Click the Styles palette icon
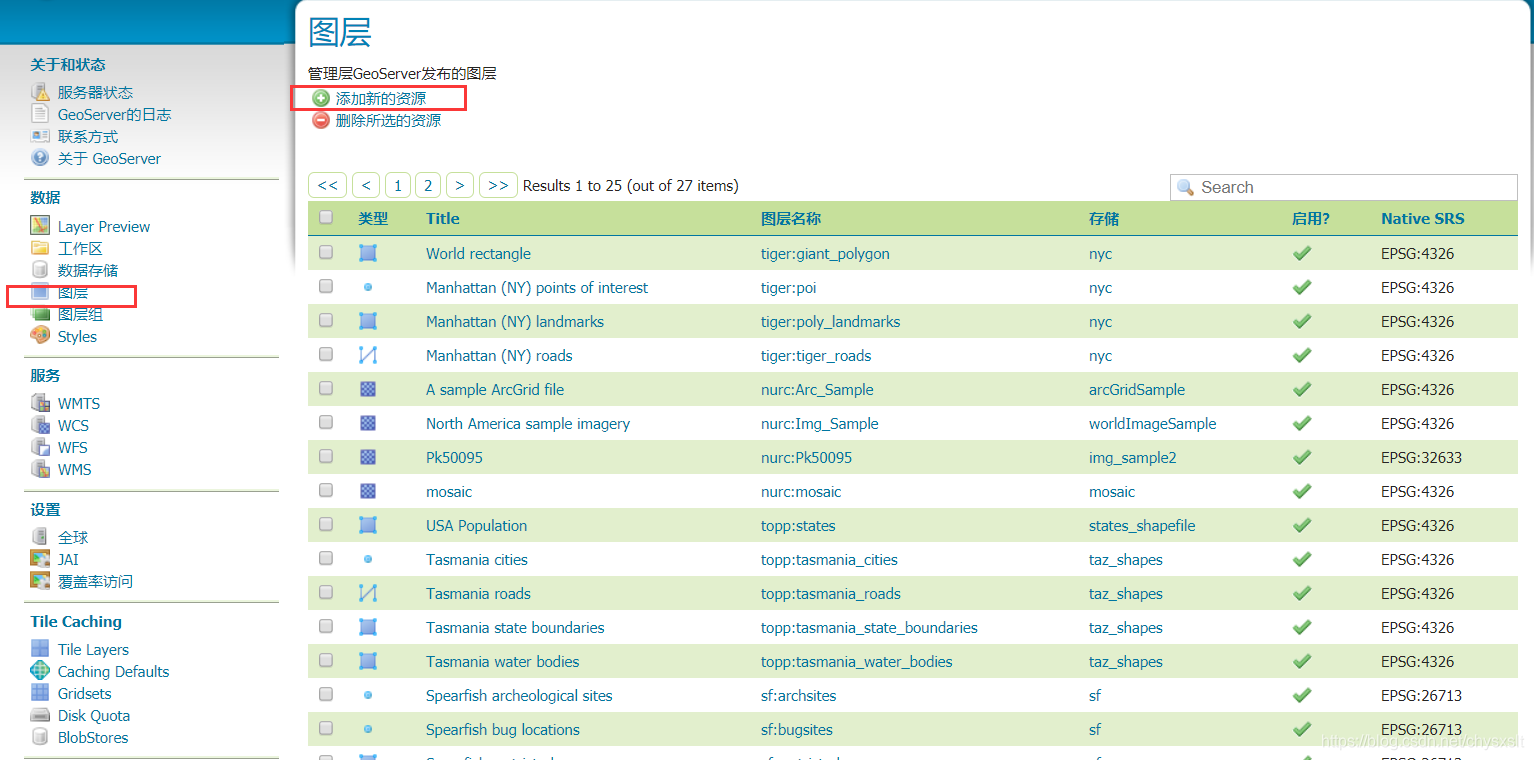Image resolution: width=1534 pixels, height=760 pixels. click(x=40, y=336)
